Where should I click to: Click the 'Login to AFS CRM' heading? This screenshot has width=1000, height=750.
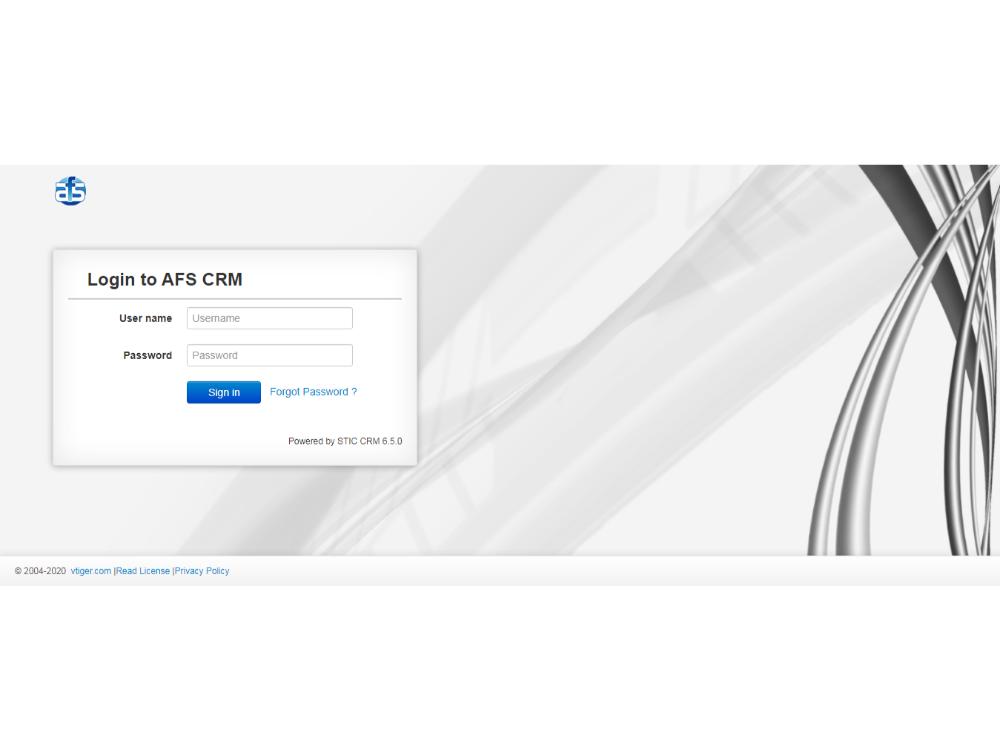[165, 279]
